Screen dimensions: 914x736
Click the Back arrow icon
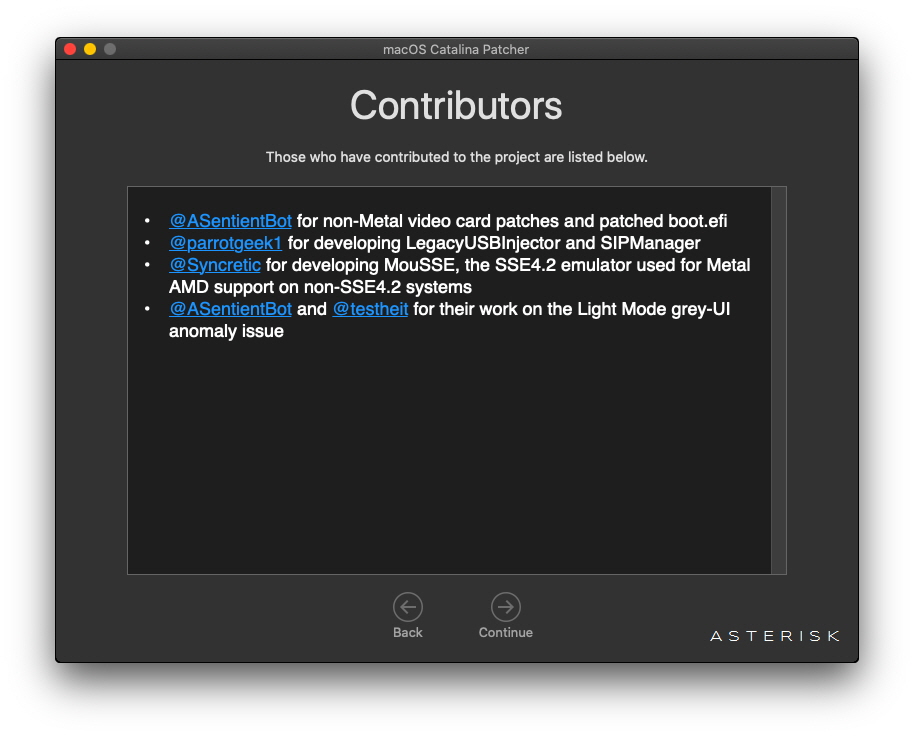[x=407, y=607]
